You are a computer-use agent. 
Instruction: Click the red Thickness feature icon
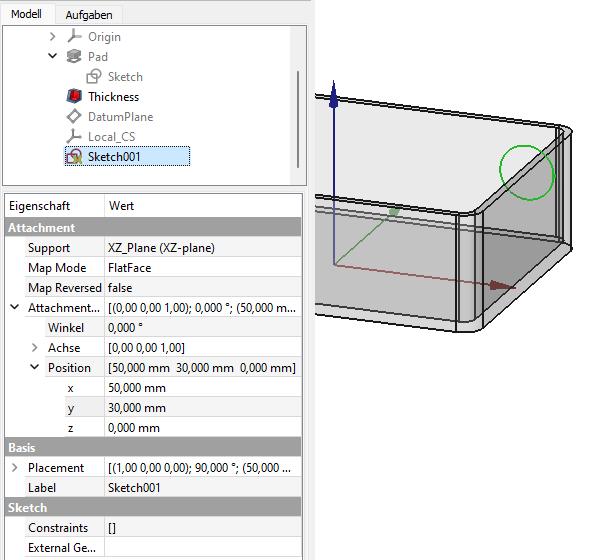[x=73, y=97]
